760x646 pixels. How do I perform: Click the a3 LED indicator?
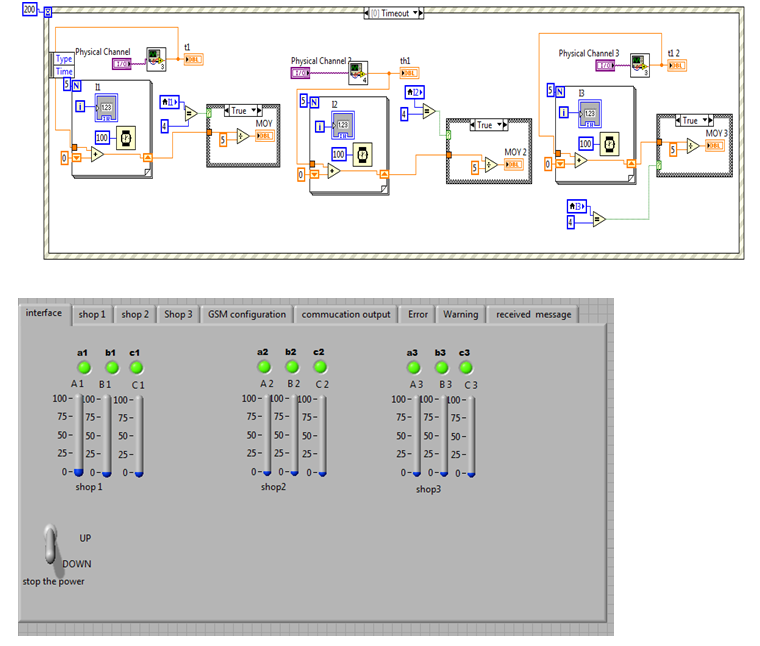(x=413, y=368)
